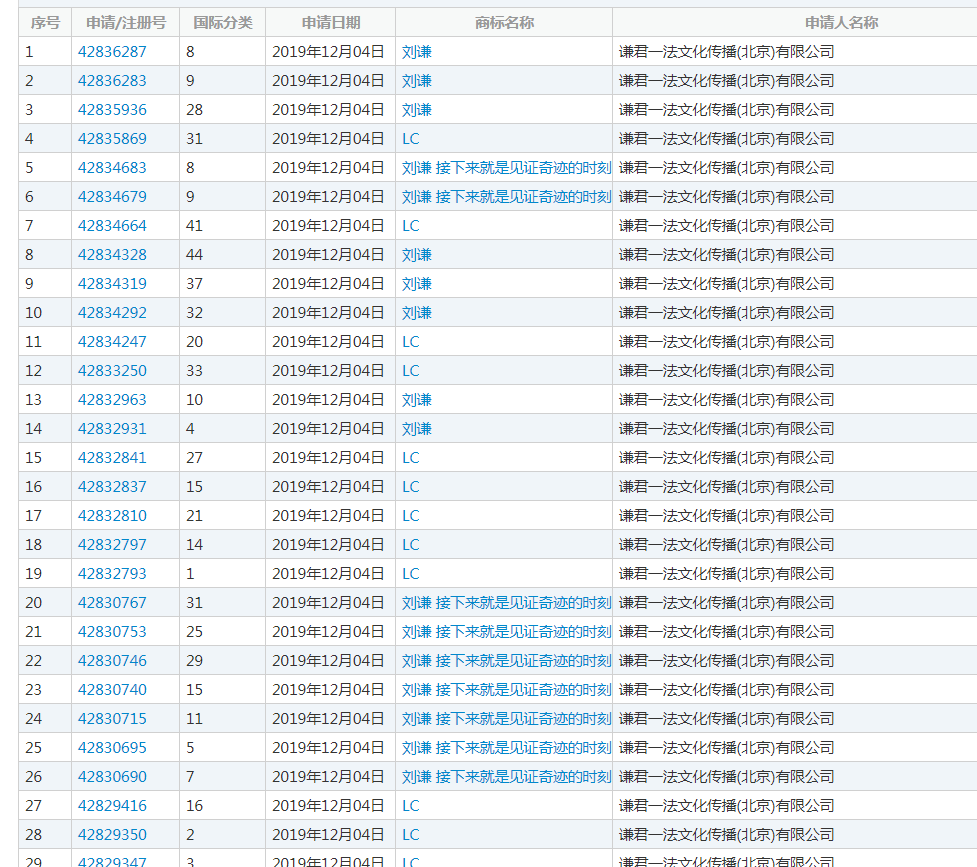
Task: Open registration number 42832837
Action: click(112, 487)
